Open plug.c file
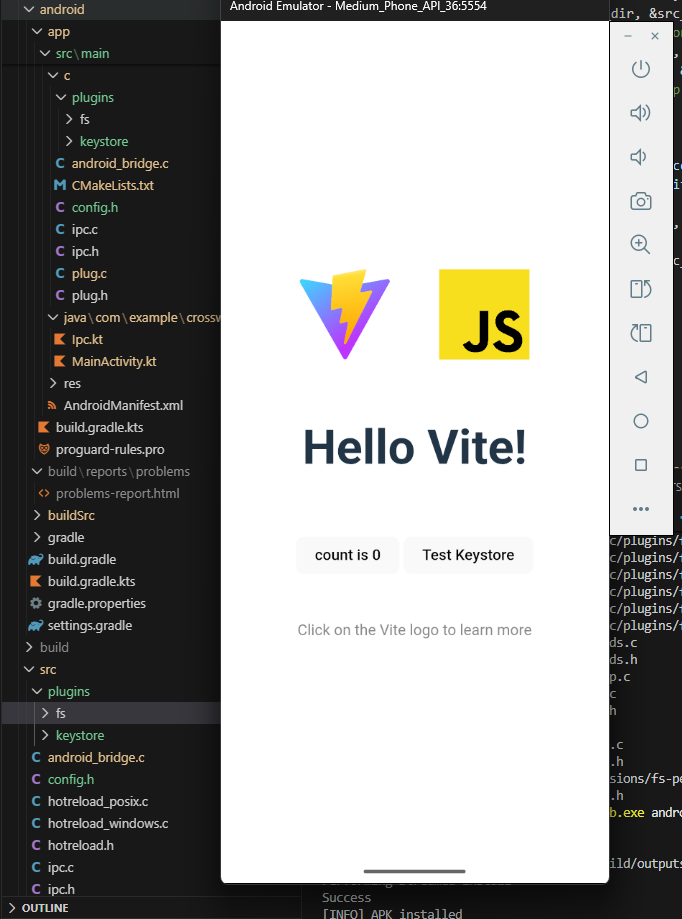This screenshot has width=682, height=919. click(89, 274)
